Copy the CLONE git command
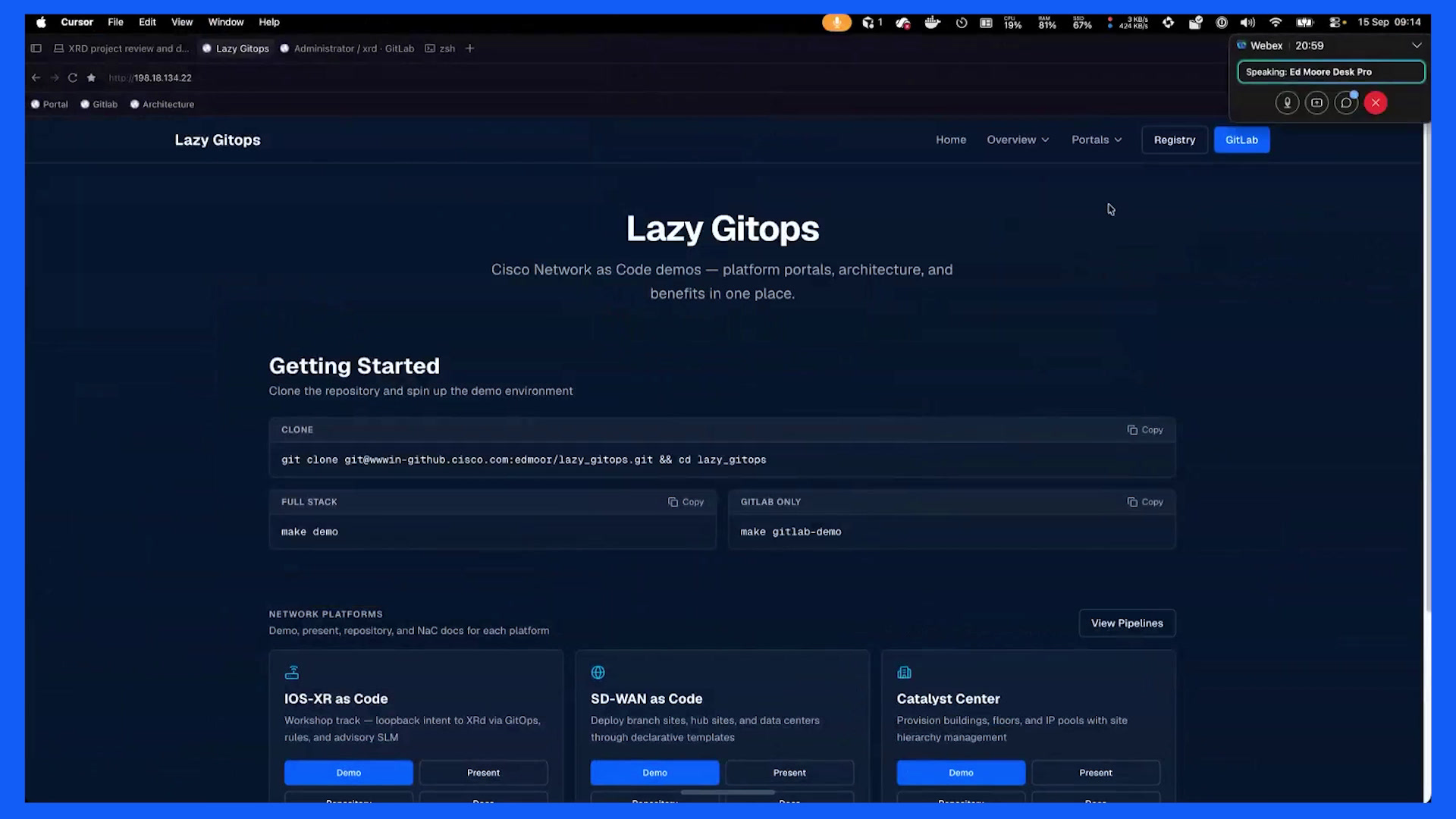The image size is (1456, 819). [x=1145, y=430]
